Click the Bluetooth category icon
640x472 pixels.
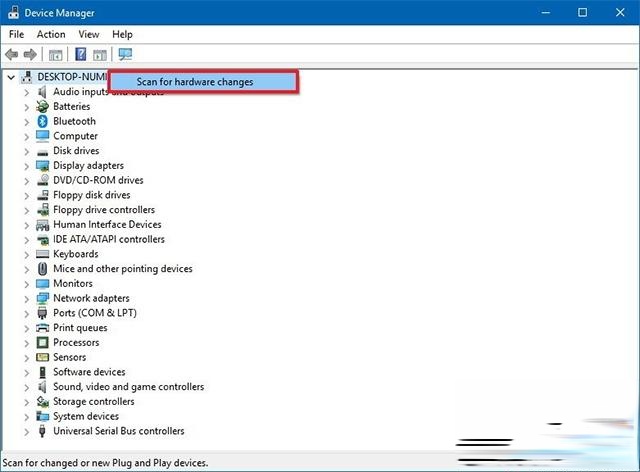pos(42,121)
